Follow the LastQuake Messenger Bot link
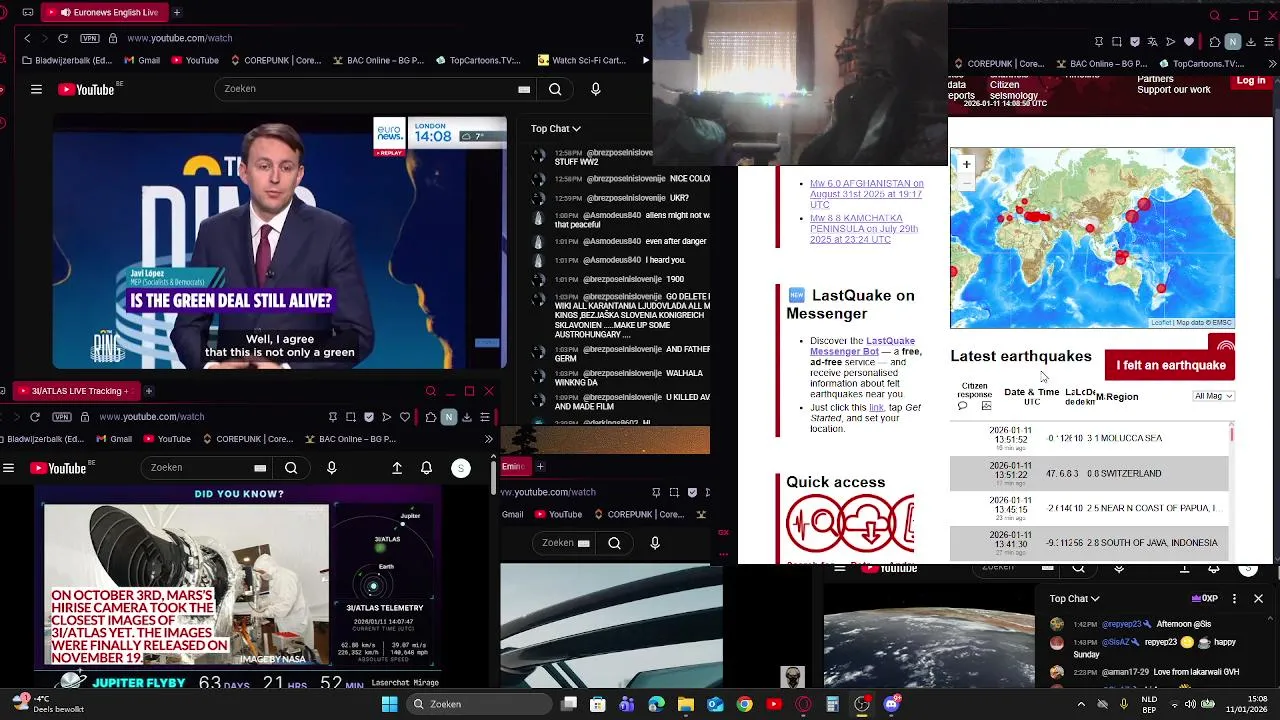 click(x=861, y=346)
